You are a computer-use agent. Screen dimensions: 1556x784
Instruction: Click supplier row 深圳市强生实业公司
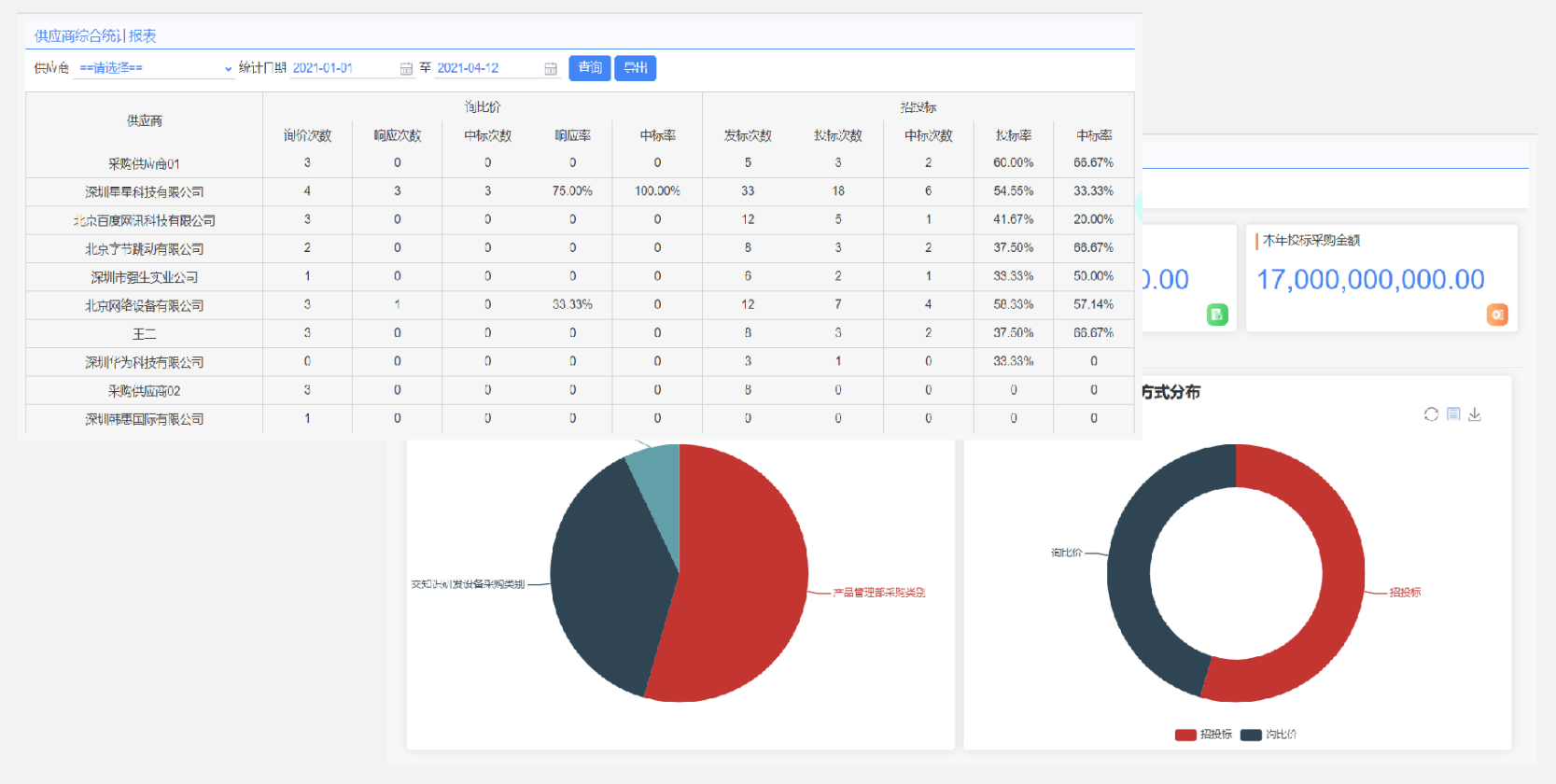point(144,277)
